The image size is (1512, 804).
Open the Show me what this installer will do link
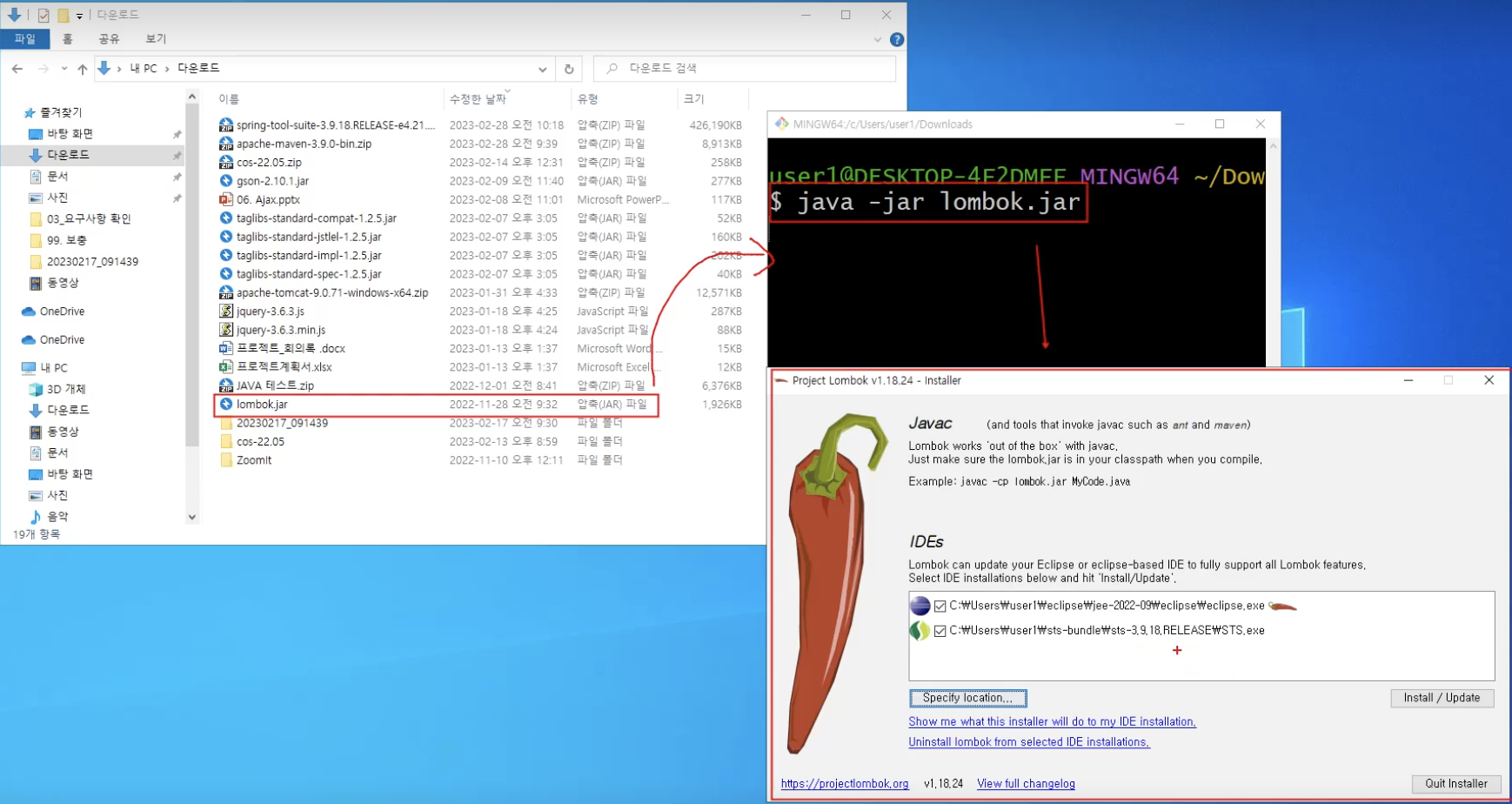[x=1052, y=722]
